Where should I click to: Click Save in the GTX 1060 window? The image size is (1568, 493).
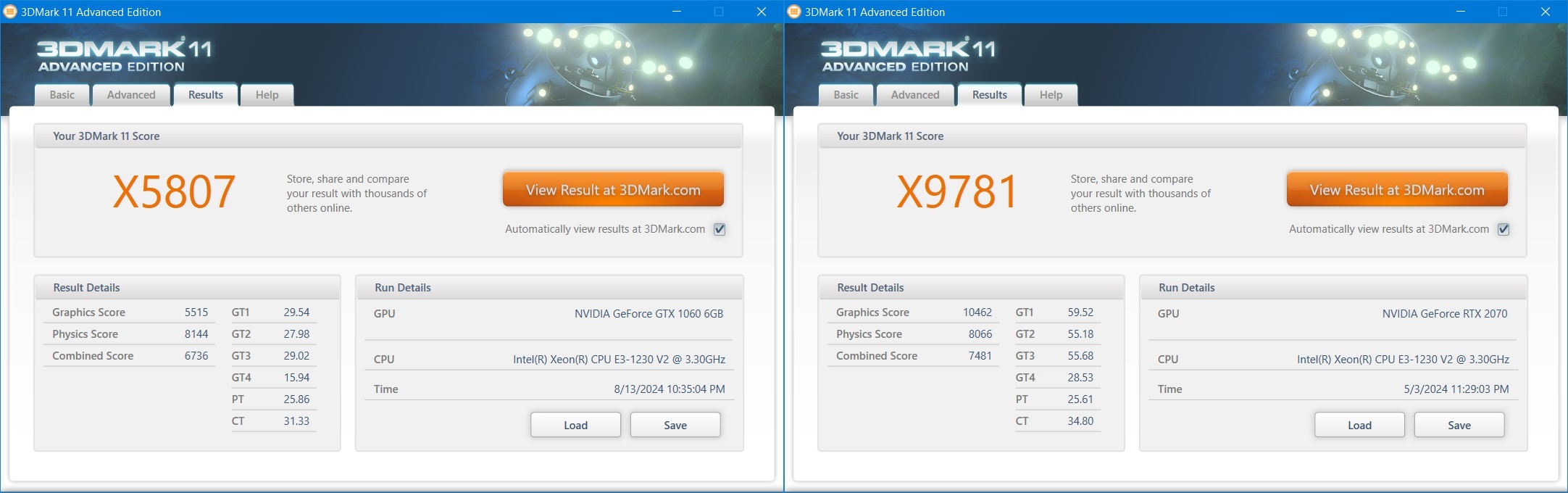click(675, 425)
